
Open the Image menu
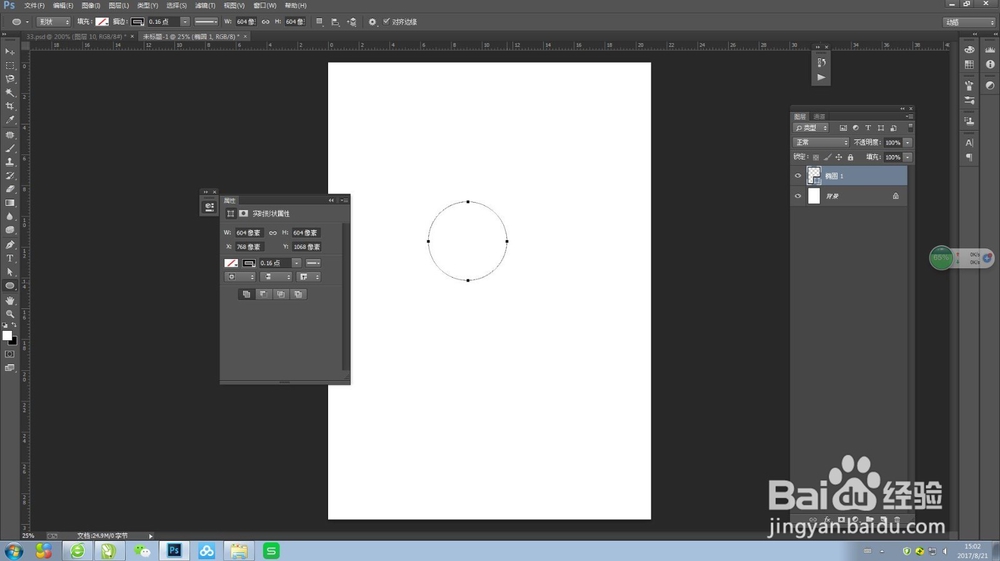coord(91,5)
